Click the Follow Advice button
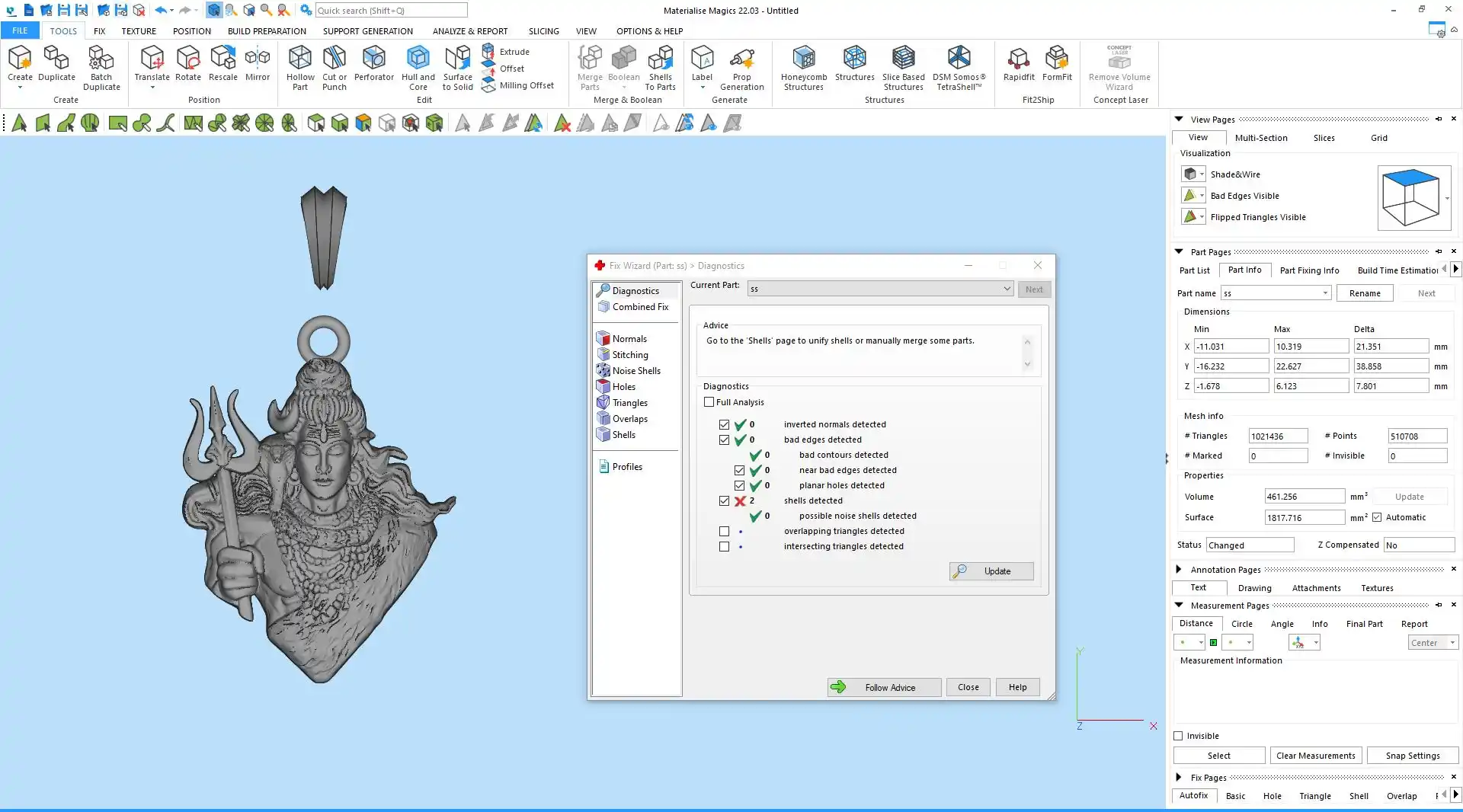Viewport: 1463px width, 812px height. click(884, 687)
